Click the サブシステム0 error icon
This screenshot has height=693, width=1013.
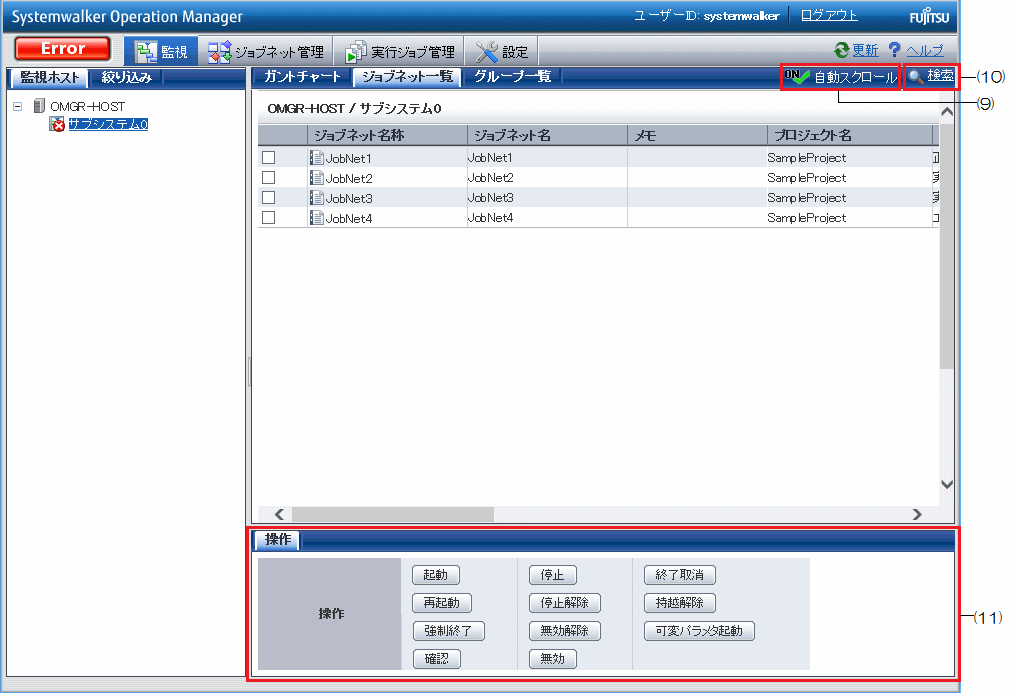[x=57, y=124]
